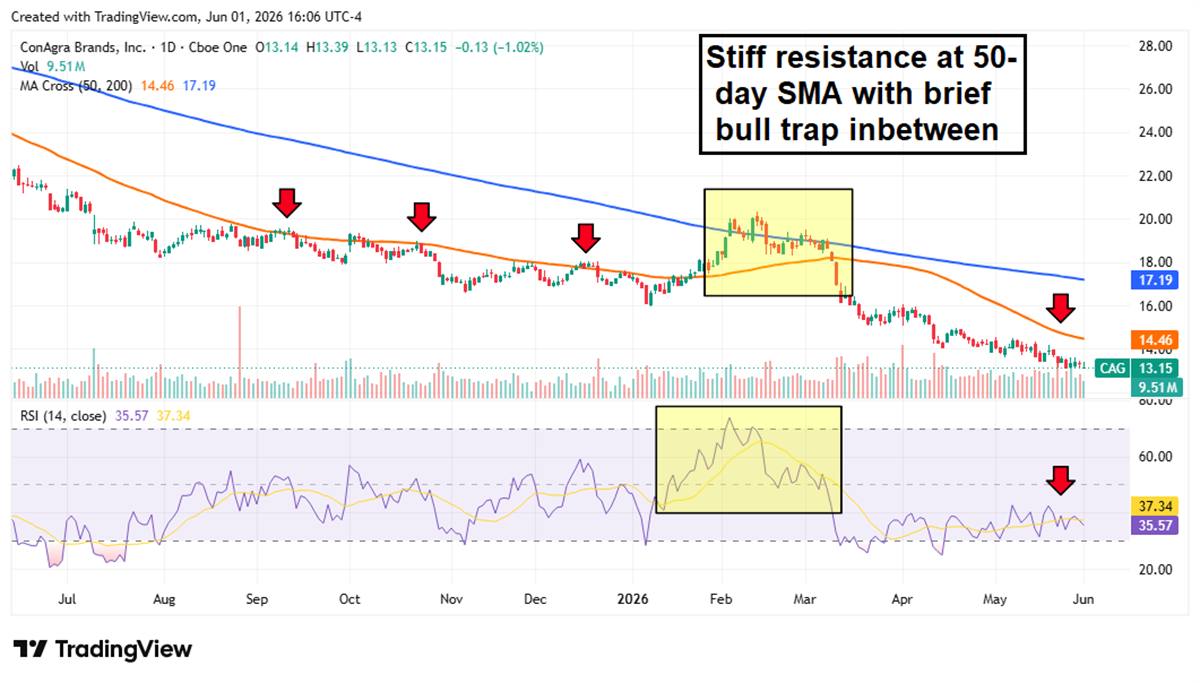Click the 2026 date axis label
1200x683 pixels.
click(x=634, y=600)
